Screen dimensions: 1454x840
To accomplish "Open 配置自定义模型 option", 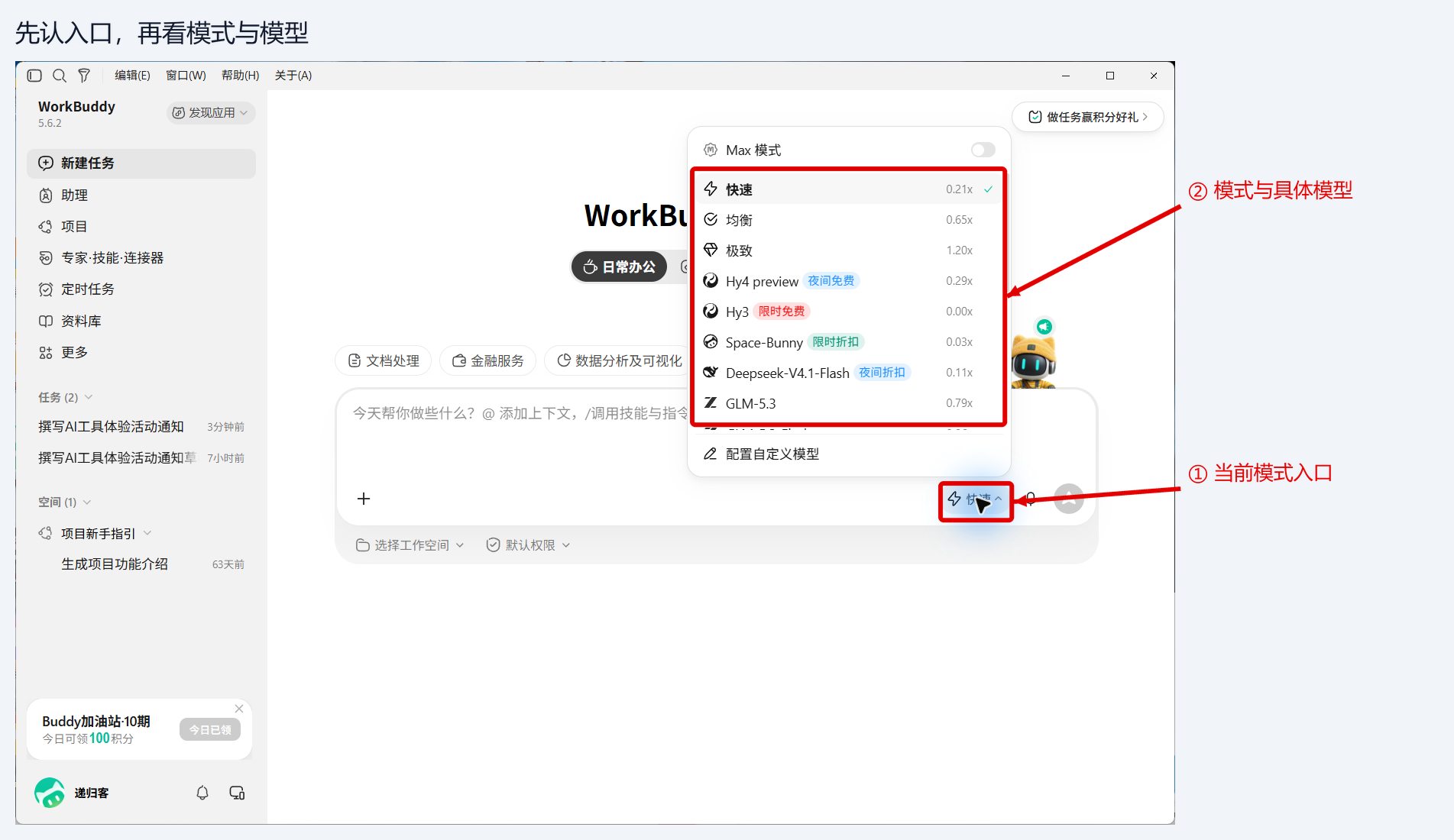I will tap(848, 454).
